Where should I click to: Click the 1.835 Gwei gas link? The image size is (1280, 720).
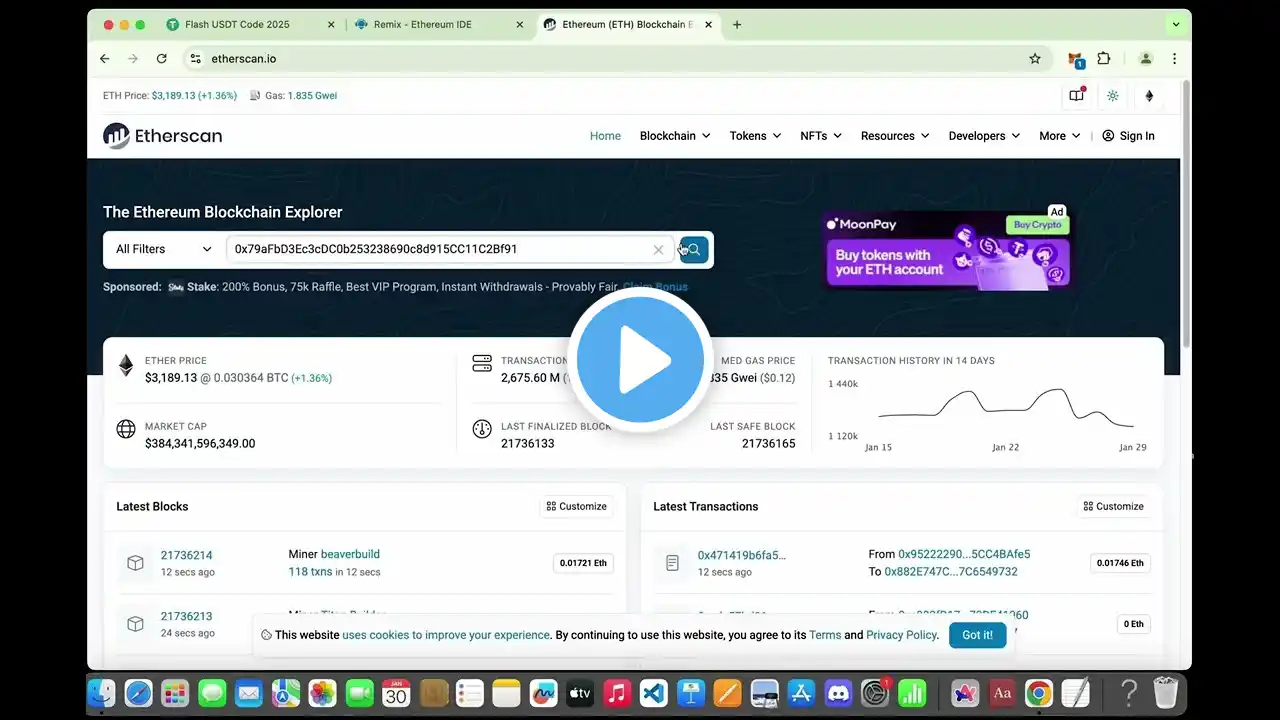[312, 96]
